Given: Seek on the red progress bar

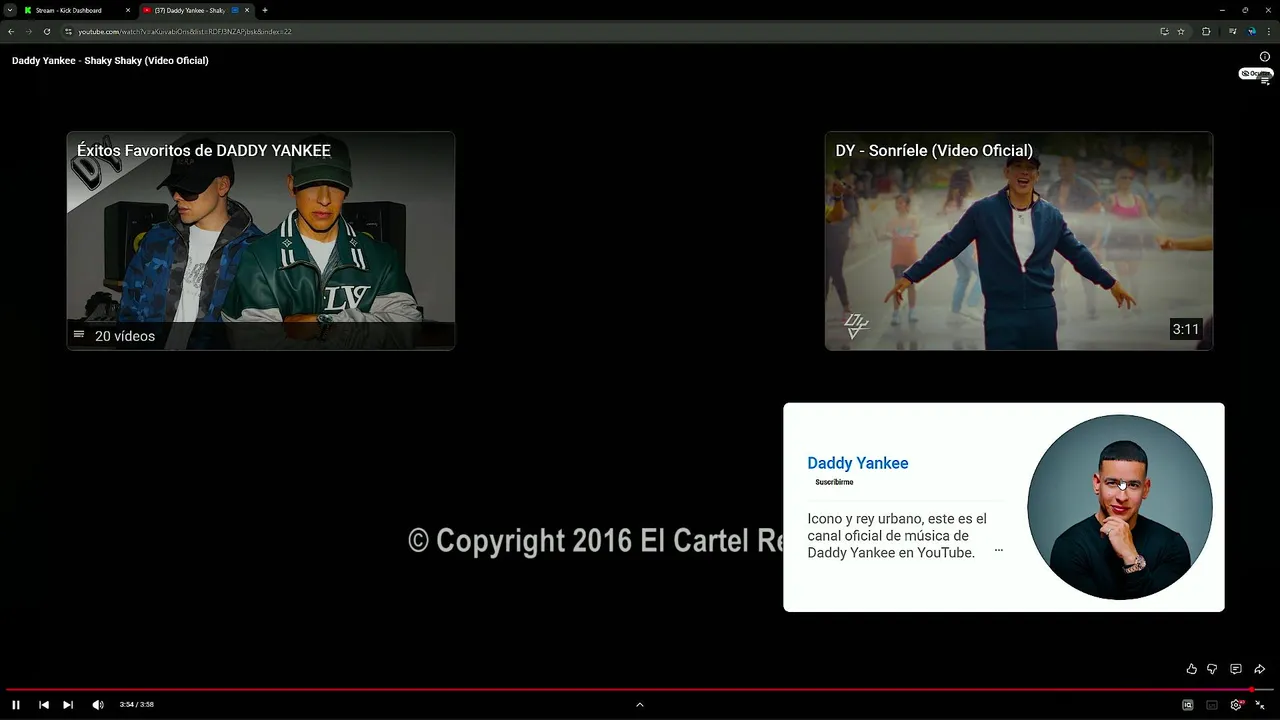Looking at the screenshot, I should point(640,689).
